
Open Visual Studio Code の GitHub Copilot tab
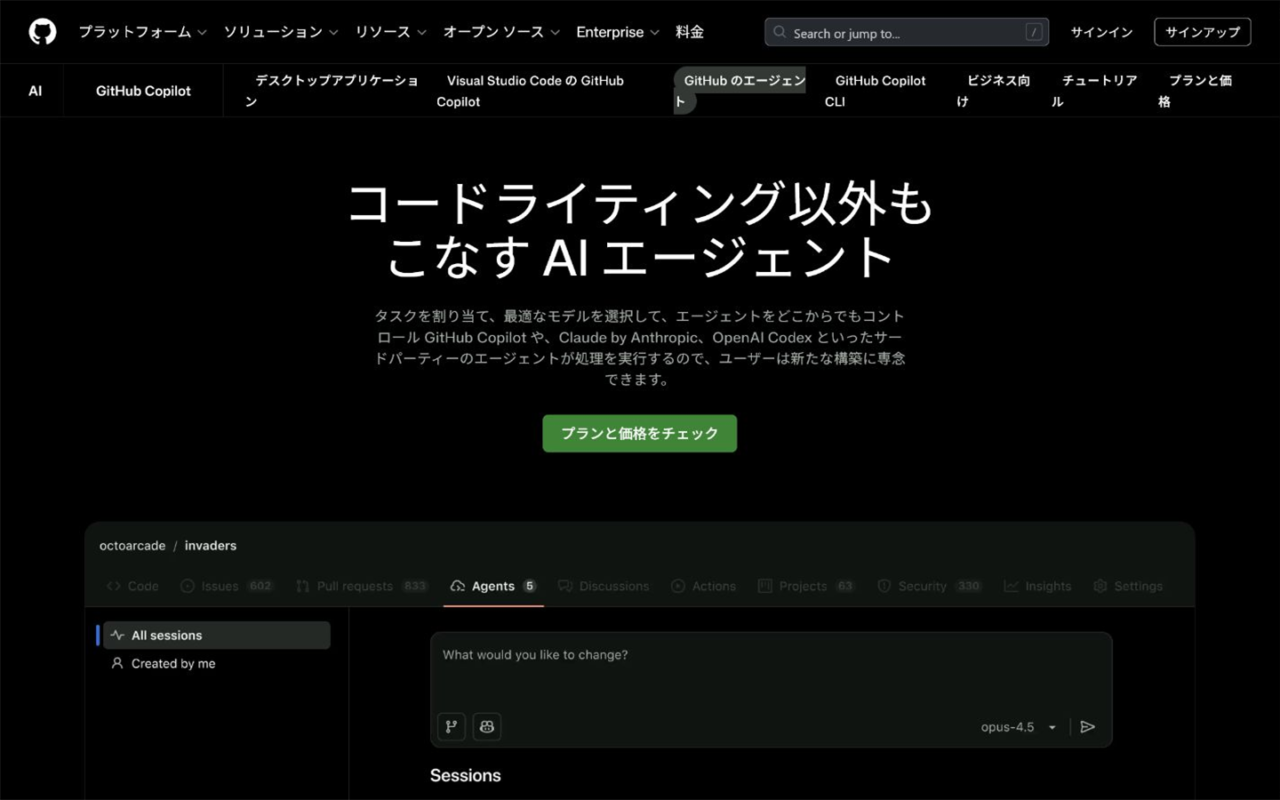pyautogui.click(x=530, y=91)
